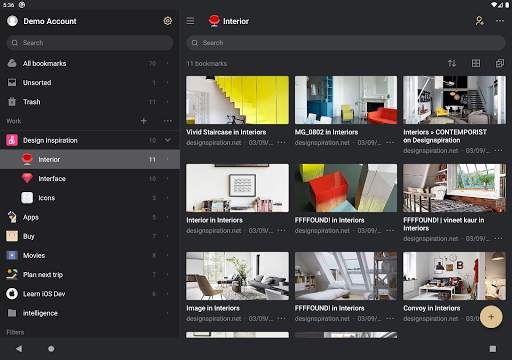Click the Convoy in Interiors title

[432, 308]
